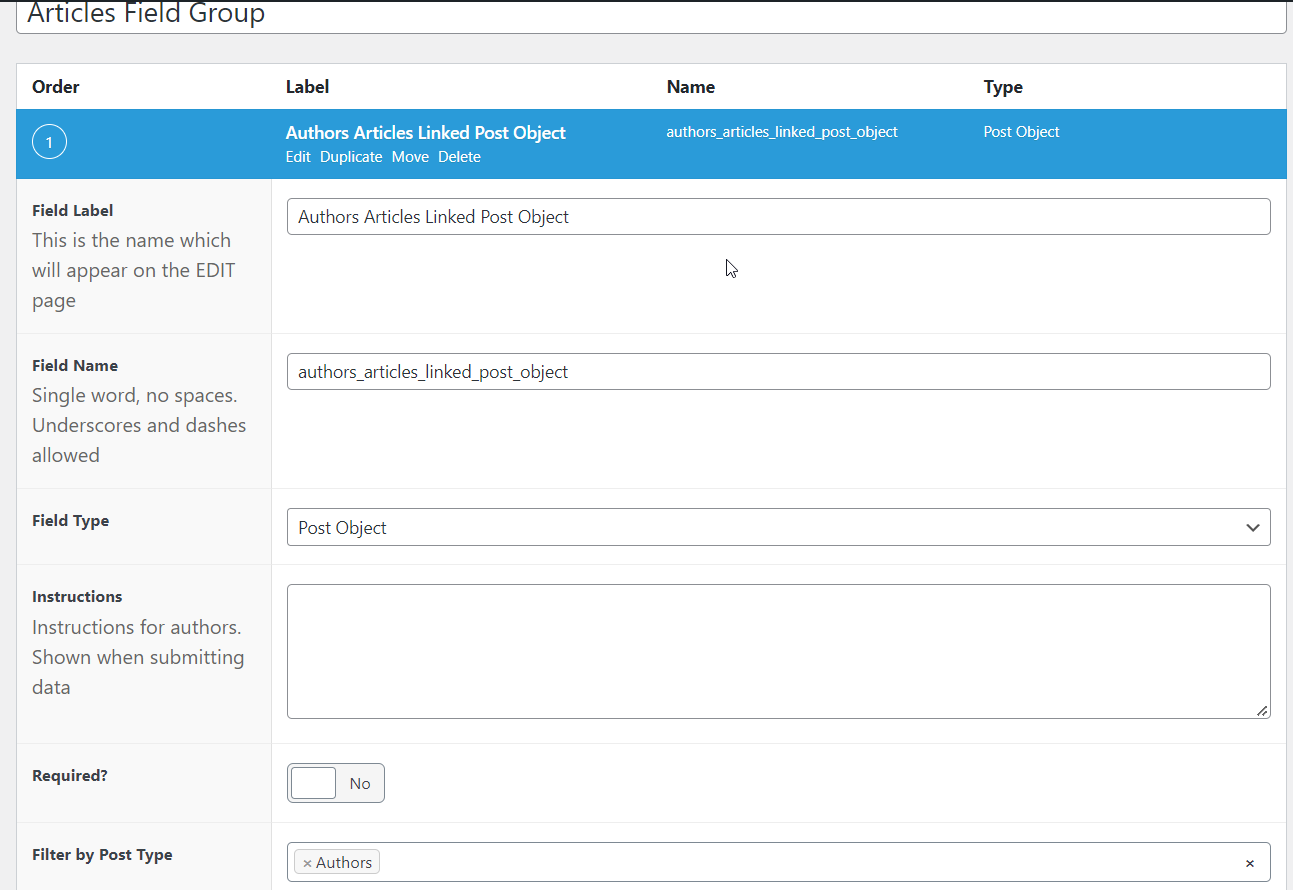Click the Authors tag in the post type filter
1293x890 pixels.
(x=344, y=863)
